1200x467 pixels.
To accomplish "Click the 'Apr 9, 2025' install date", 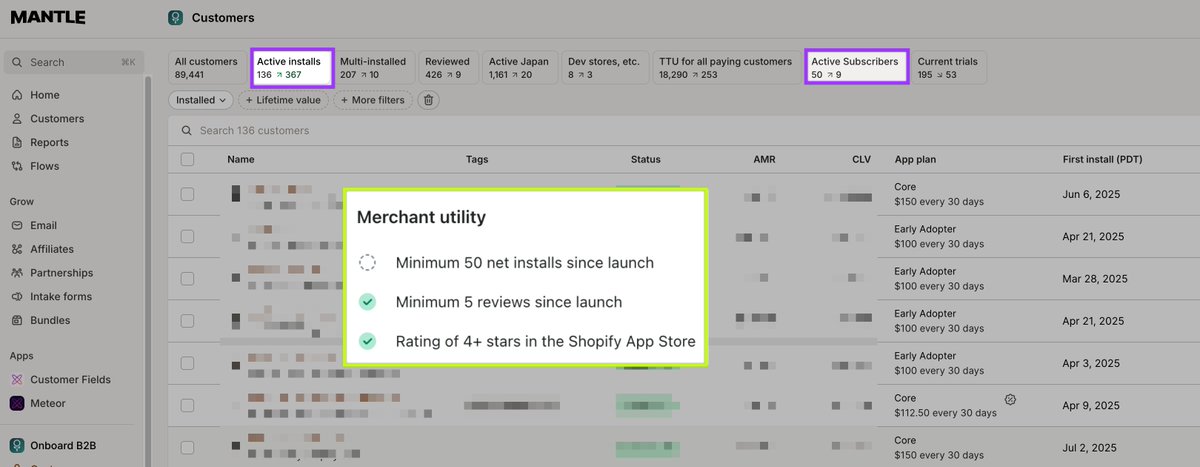I will coord(1089,405).
